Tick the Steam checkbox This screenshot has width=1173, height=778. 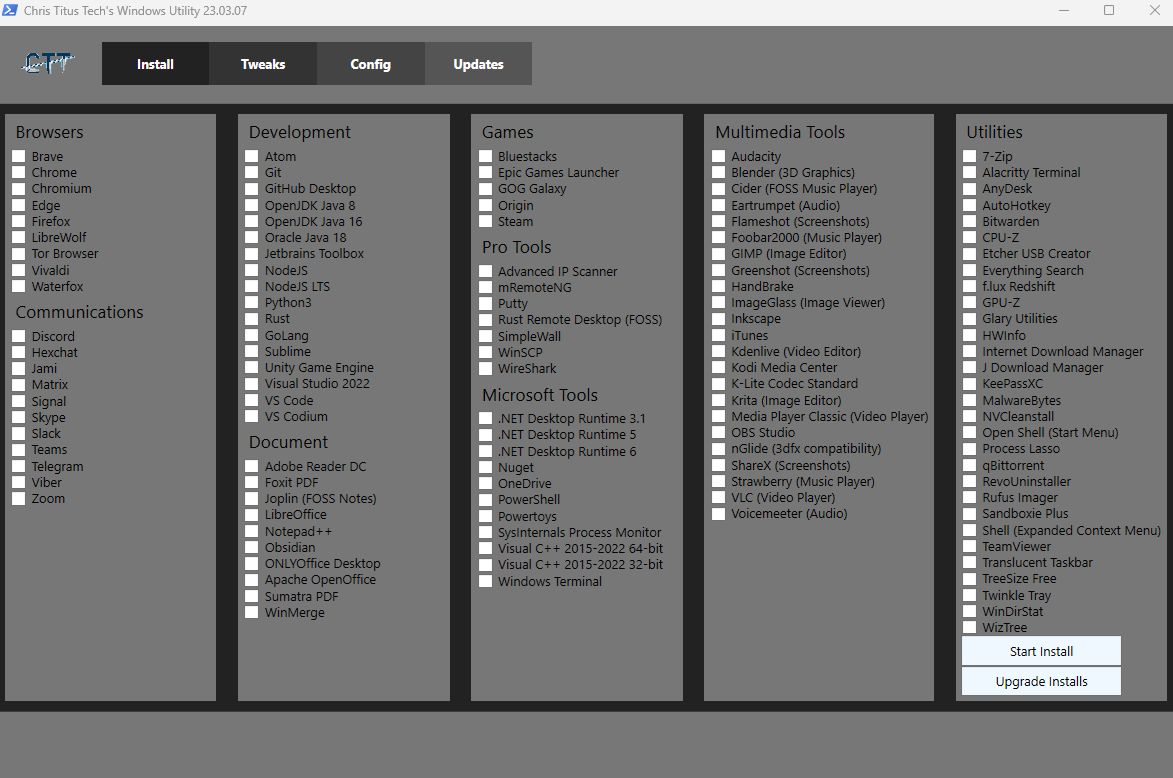486,222
